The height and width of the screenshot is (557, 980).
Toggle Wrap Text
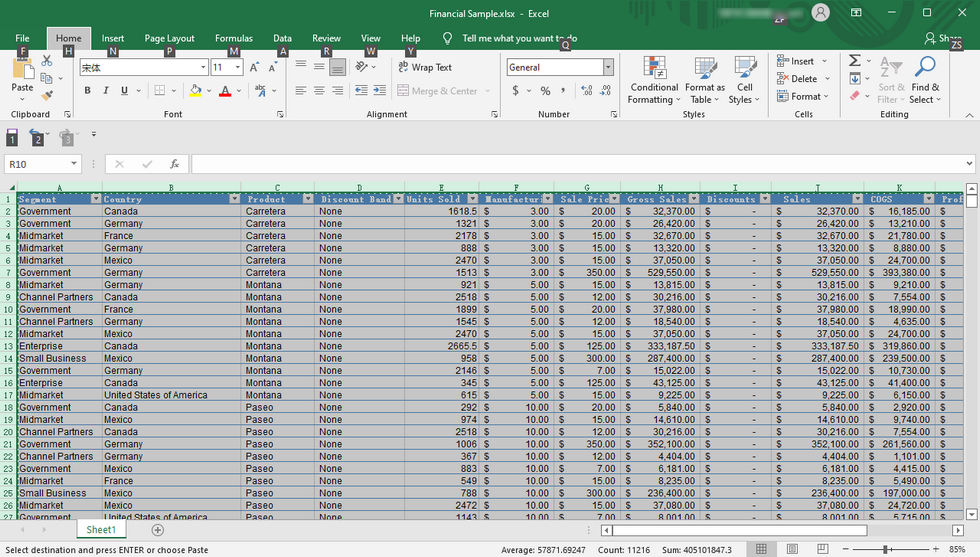(424, 68)
